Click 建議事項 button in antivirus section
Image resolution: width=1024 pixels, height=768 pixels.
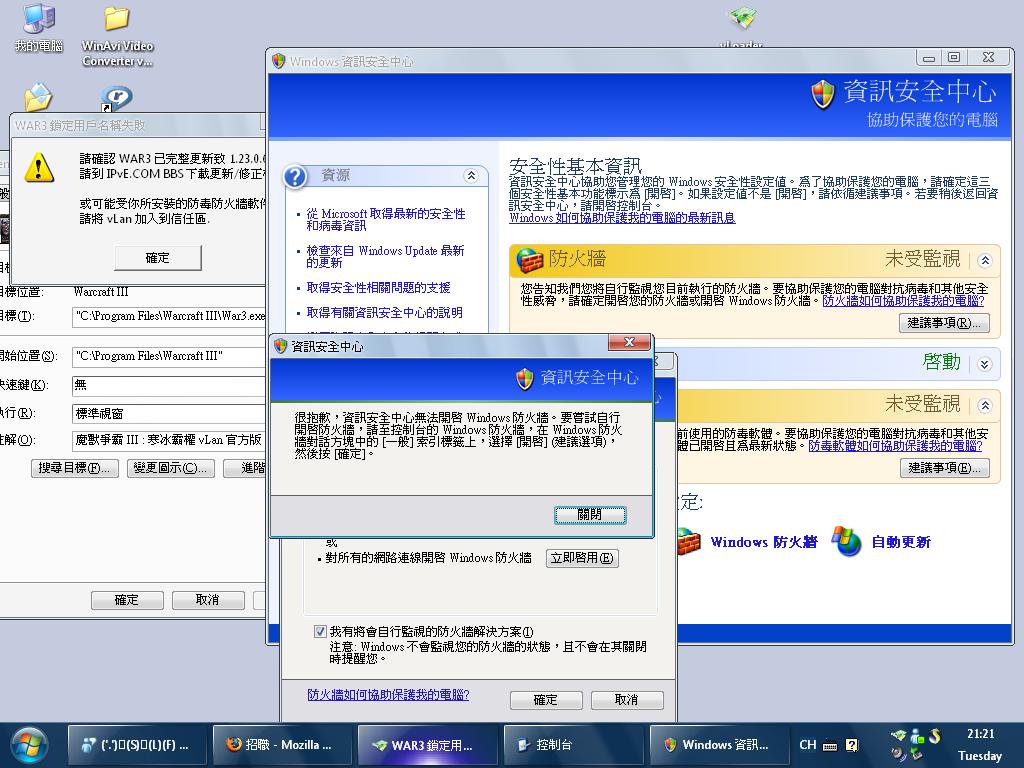944,468
